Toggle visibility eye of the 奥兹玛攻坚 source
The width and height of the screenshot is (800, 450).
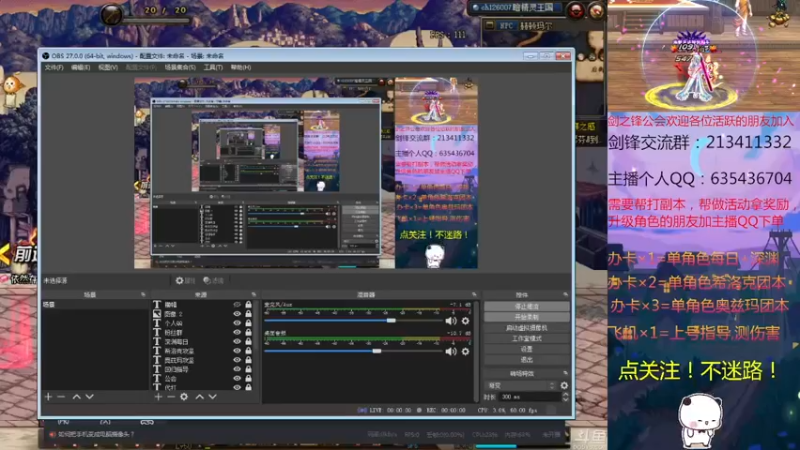[237, 360]
